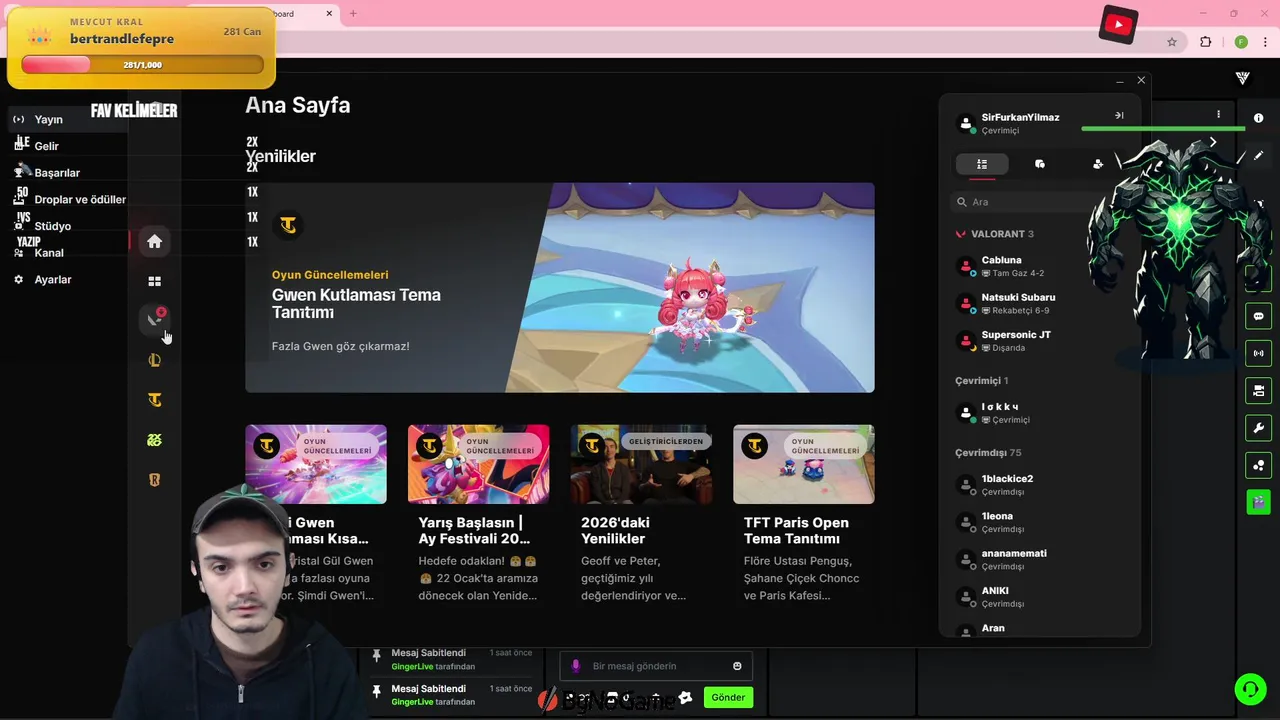
Task: Select the League of Legends icon in sidebar
Action: coord(154,360)
